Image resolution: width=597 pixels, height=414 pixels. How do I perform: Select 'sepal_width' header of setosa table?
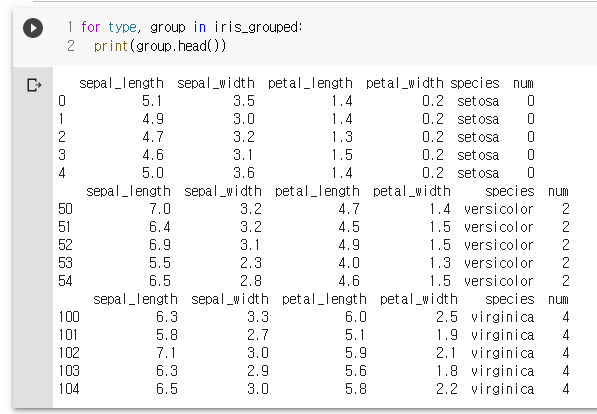point(216,83)
